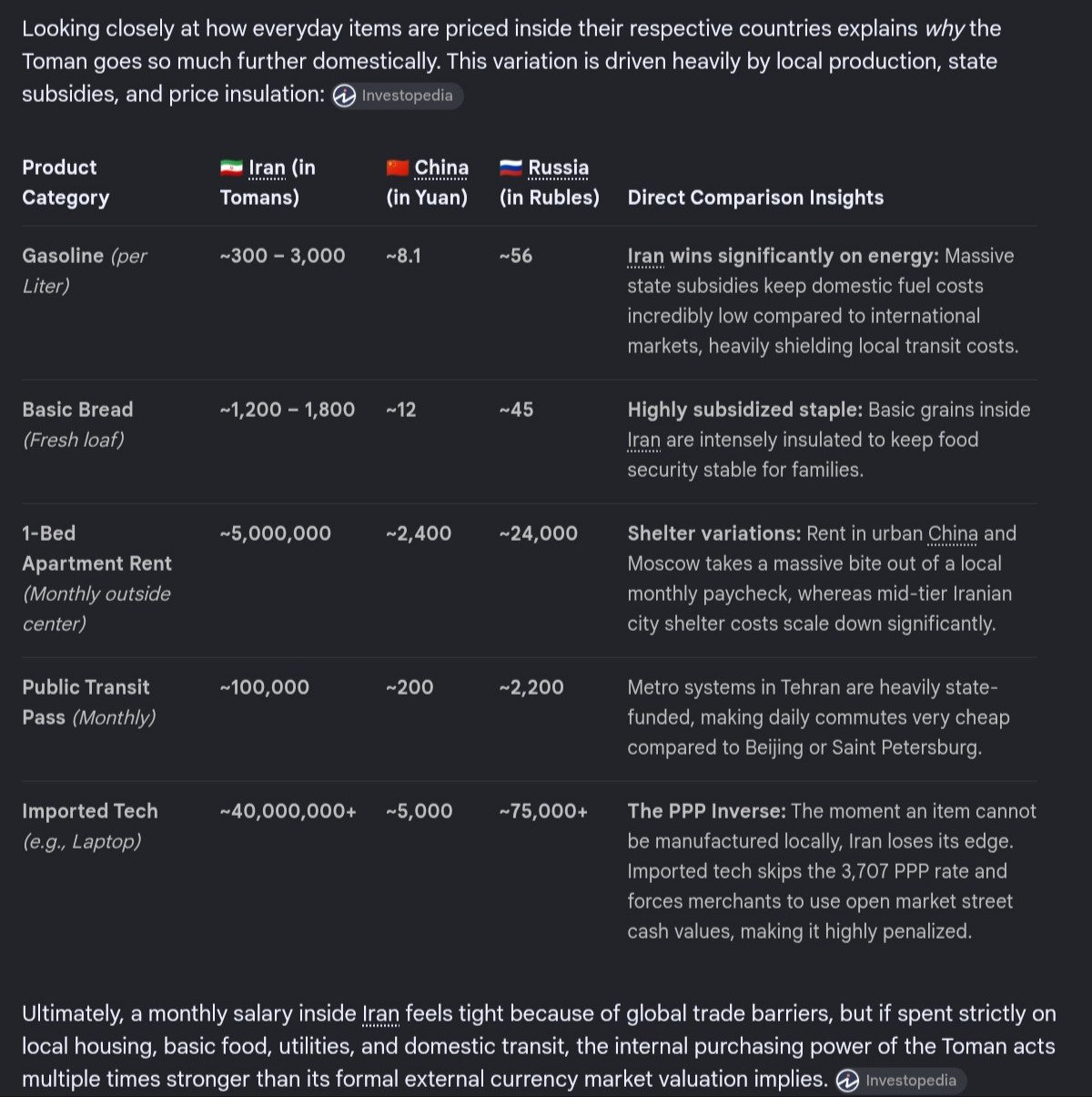Image resolution: width=1092 pixels, height=1097 pixels.
Task: Click the Investopedia logo icon after 'valuation implies'
Action: point(847,1081)
